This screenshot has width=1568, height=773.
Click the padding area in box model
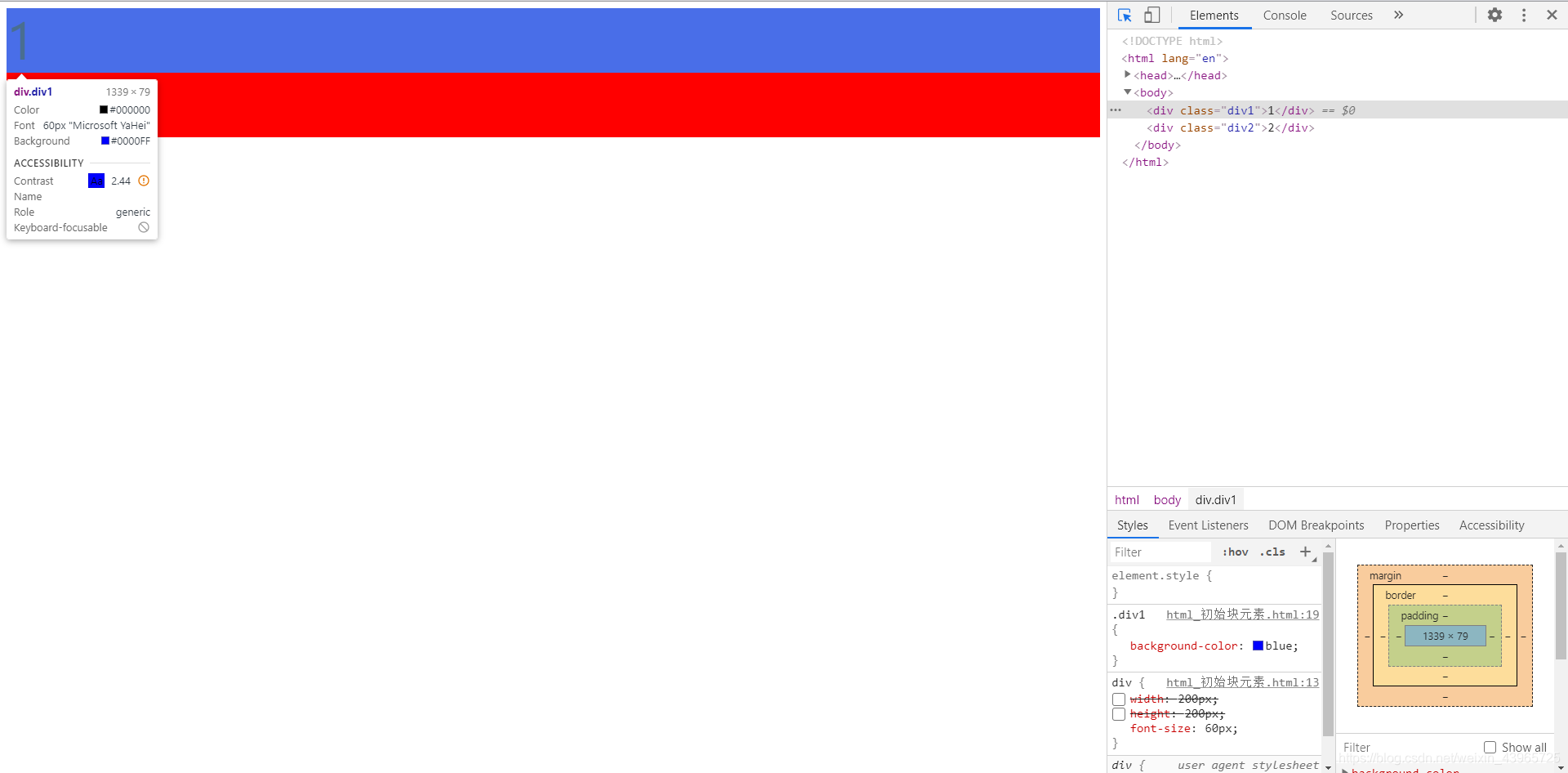(x=1445, y=656)
